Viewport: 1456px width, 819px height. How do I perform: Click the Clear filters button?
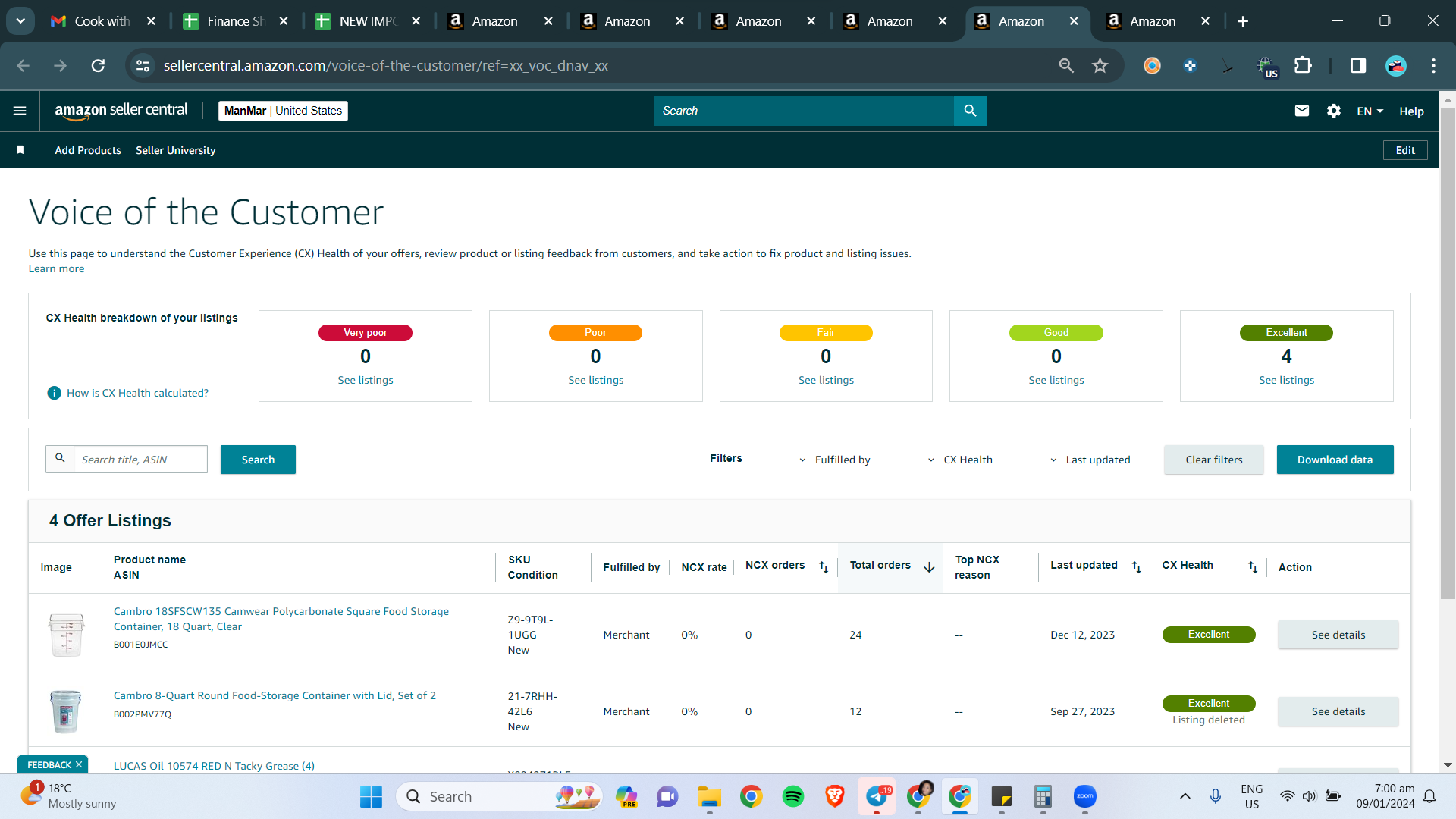(x=1214, y=460)
